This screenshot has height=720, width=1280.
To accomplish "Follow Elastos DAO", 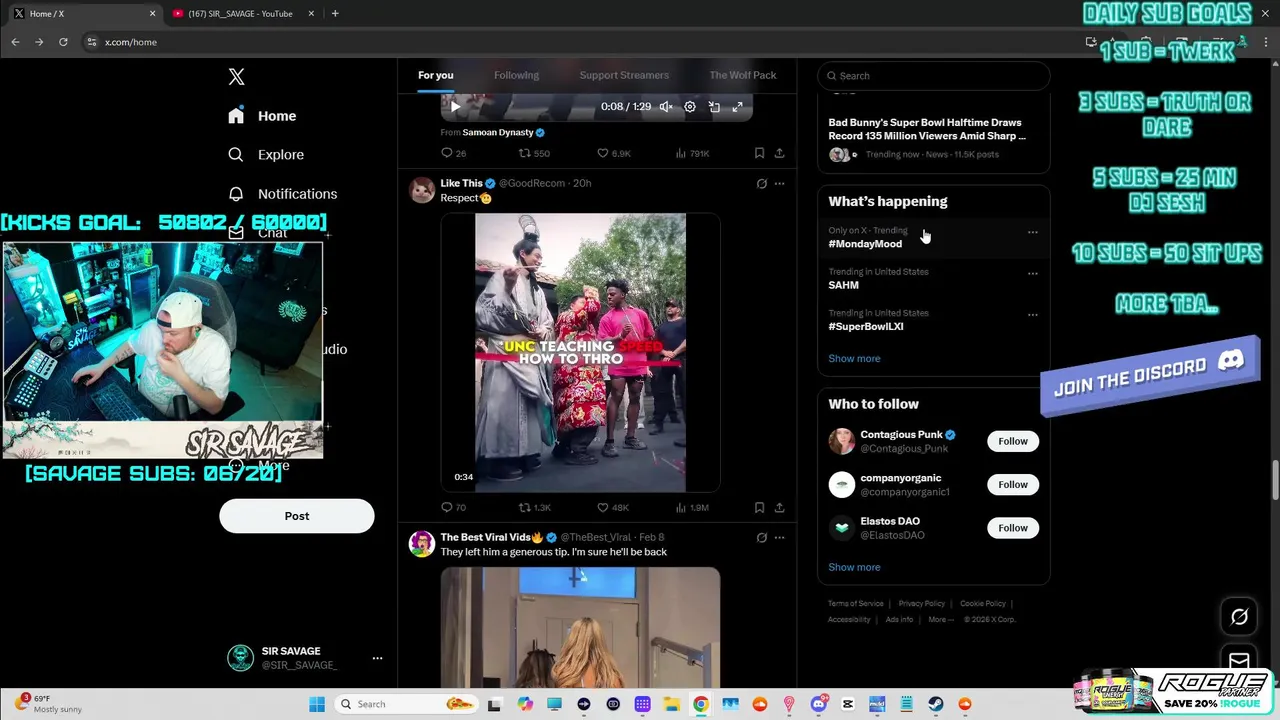I will [x=1012, y=527].
